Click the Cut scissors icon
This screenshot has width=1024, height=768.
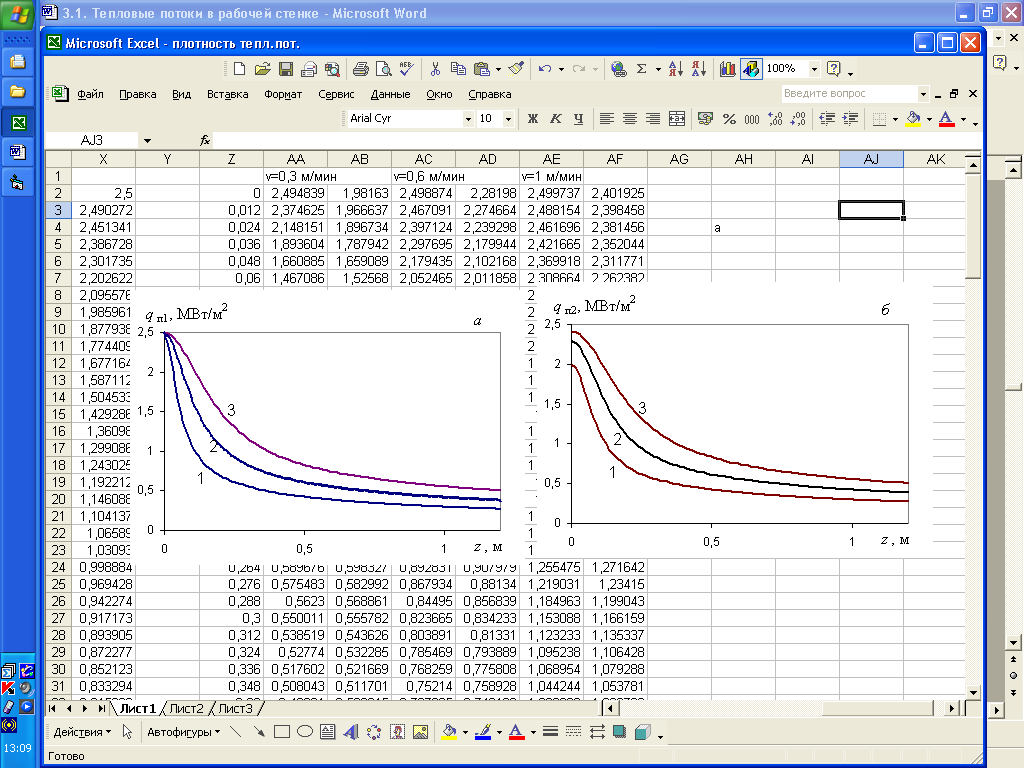coord(436,69)
